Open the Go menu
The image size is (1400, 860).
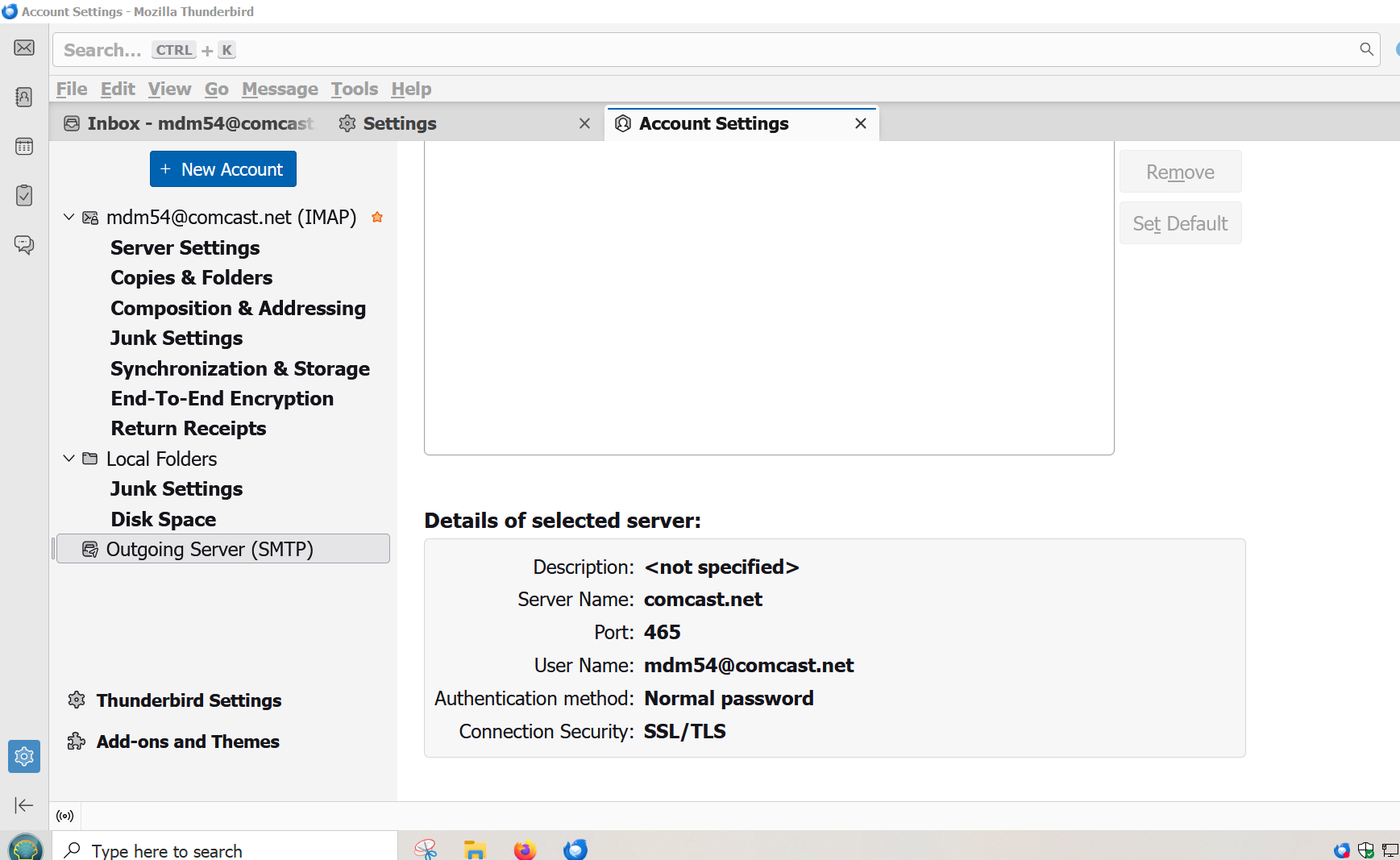pyautogui.click(x=217, y=89)
